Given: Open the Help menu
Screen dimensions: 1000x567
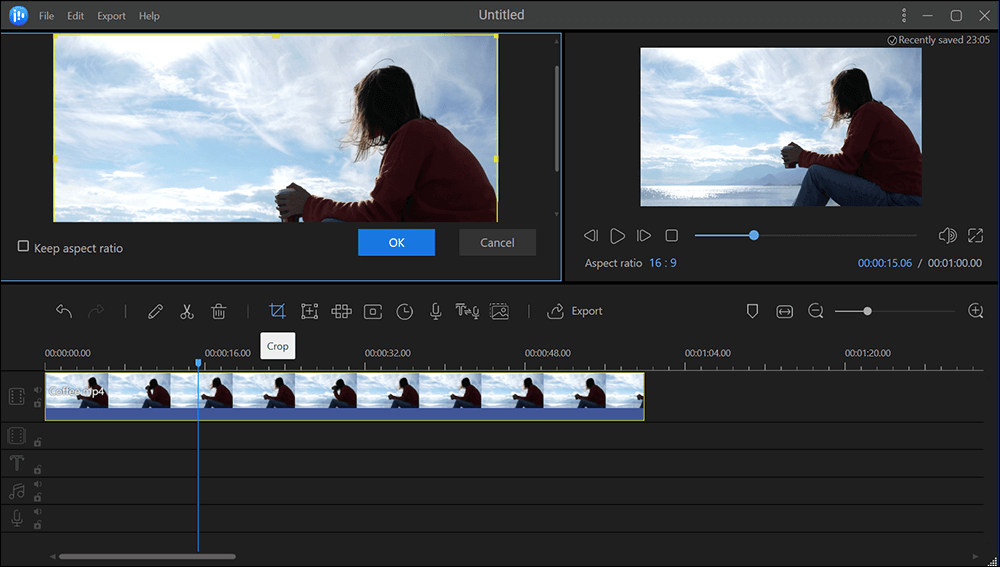Looking at the screenshot, I should 149,16.
